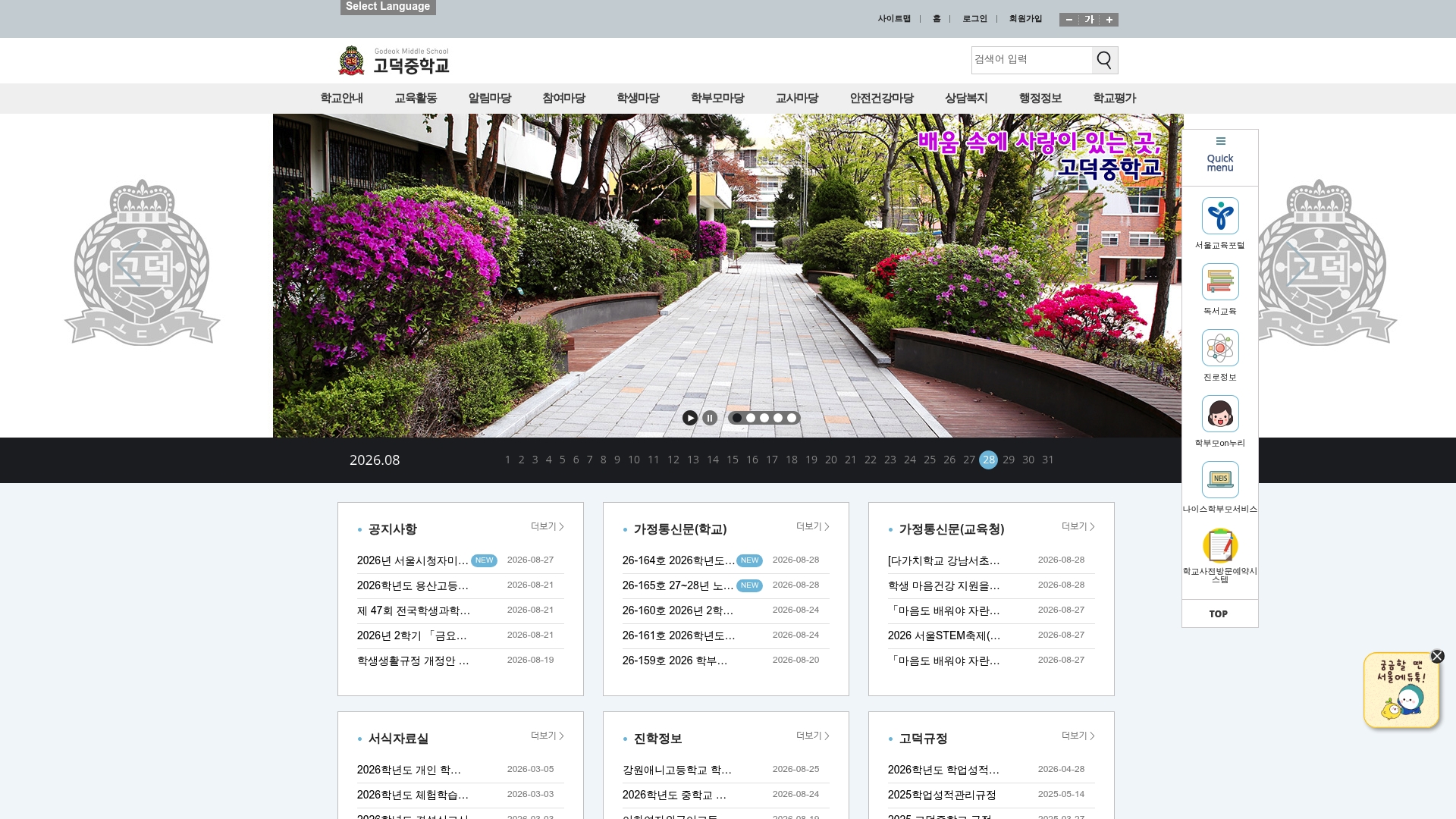This screenshot has width=1456, height=819.
Task: Open 학부모마당 menu
Action: [717, 99]
